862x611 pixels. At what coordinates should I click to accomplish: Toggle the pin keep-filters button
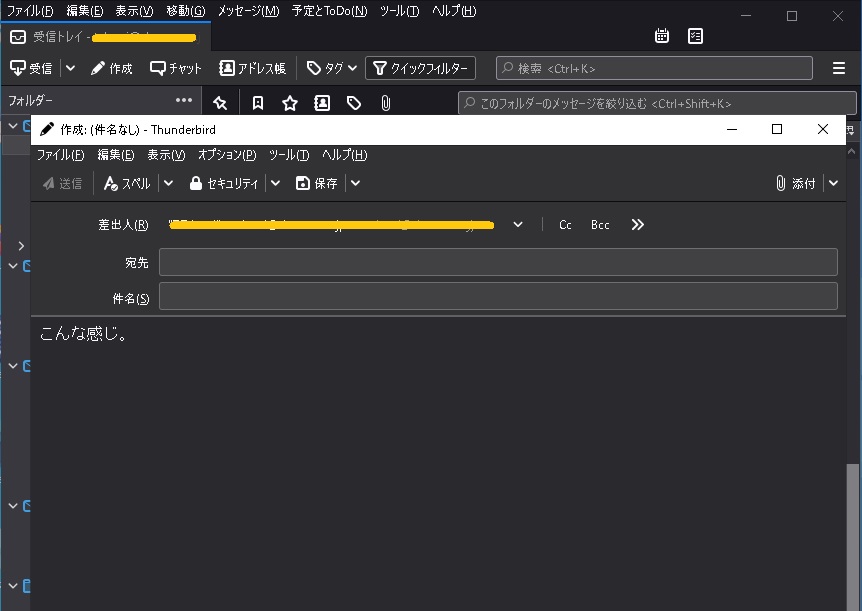[x=220, y=103]
